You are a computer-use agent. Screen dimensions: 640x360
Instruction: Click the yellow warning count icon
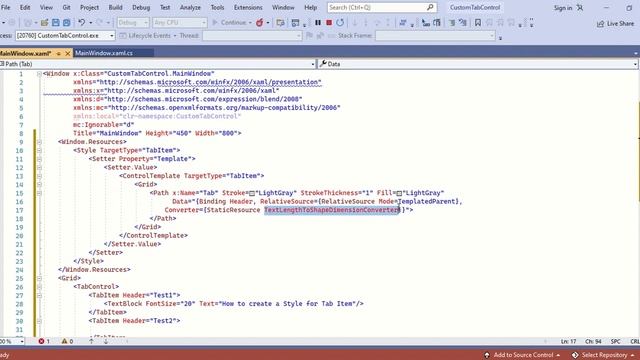click(x=64, y=341)
